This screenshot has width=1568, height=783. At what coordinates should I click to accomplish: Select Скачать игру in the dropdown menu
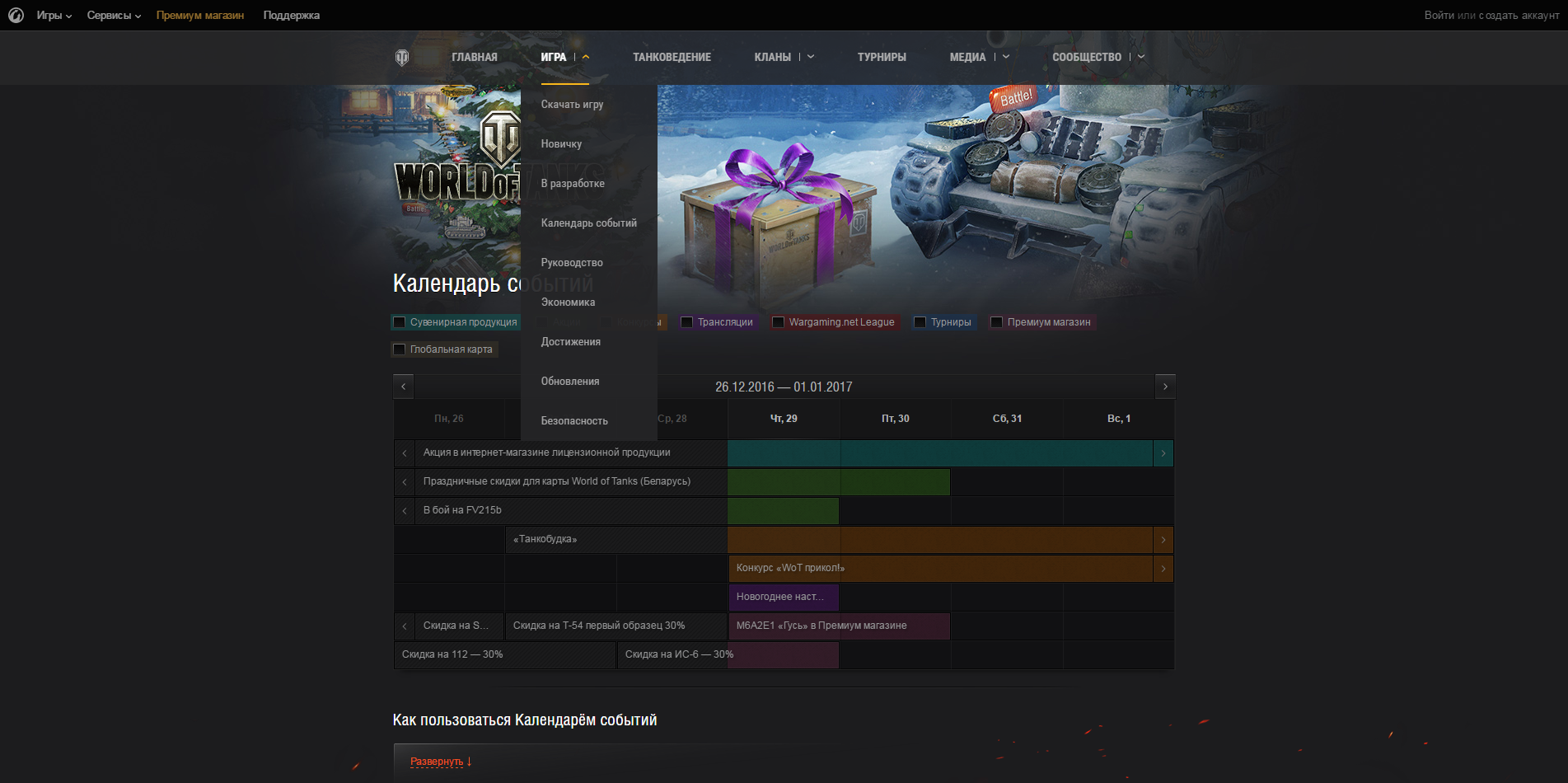pos(572,105)
